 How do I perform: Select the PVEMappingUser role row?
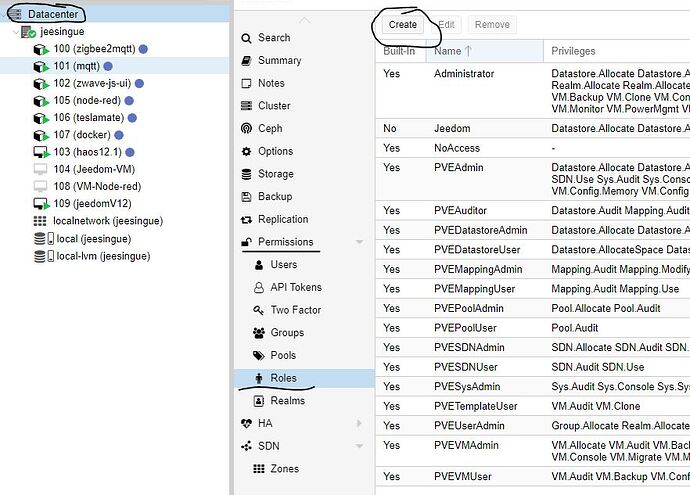pyautogui.click(x=533, y=289)
